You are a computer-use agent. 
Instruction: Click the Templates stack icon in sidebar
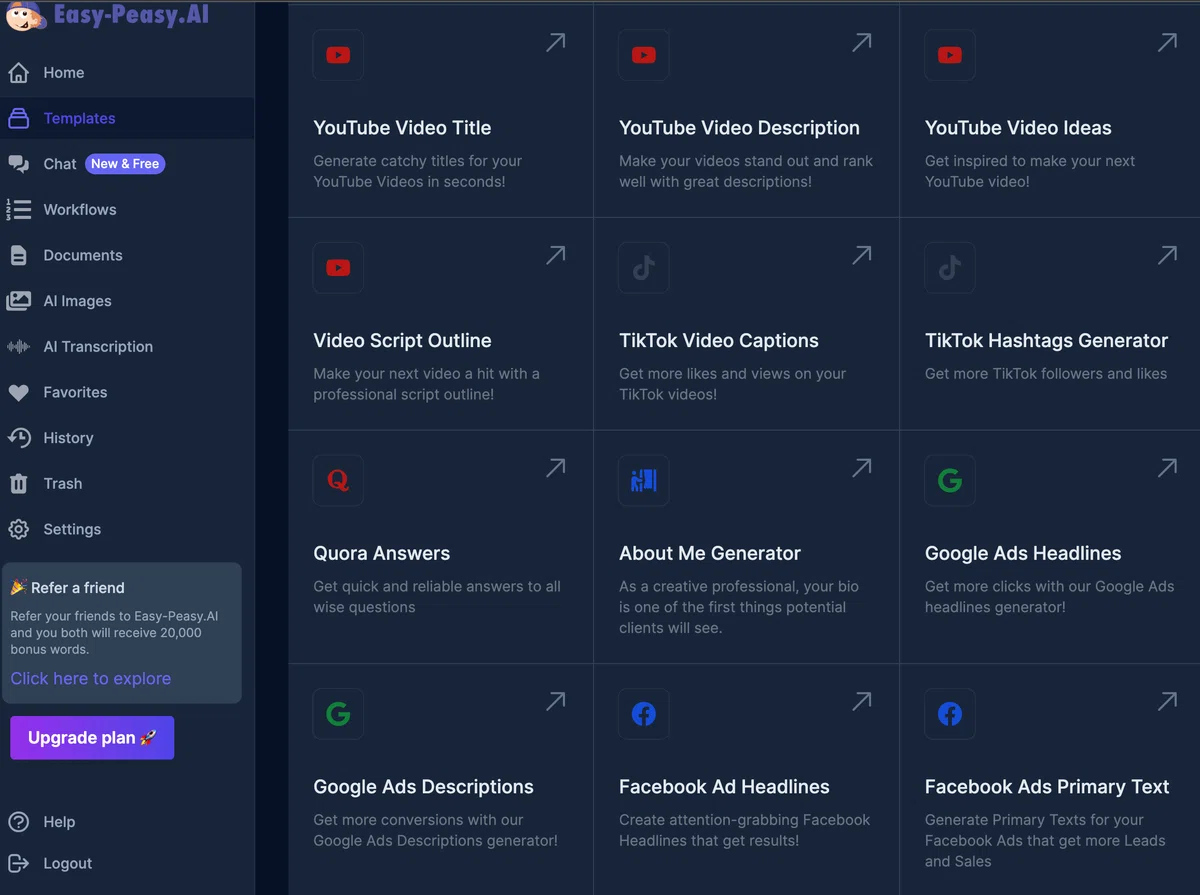[x=18, y=118]
